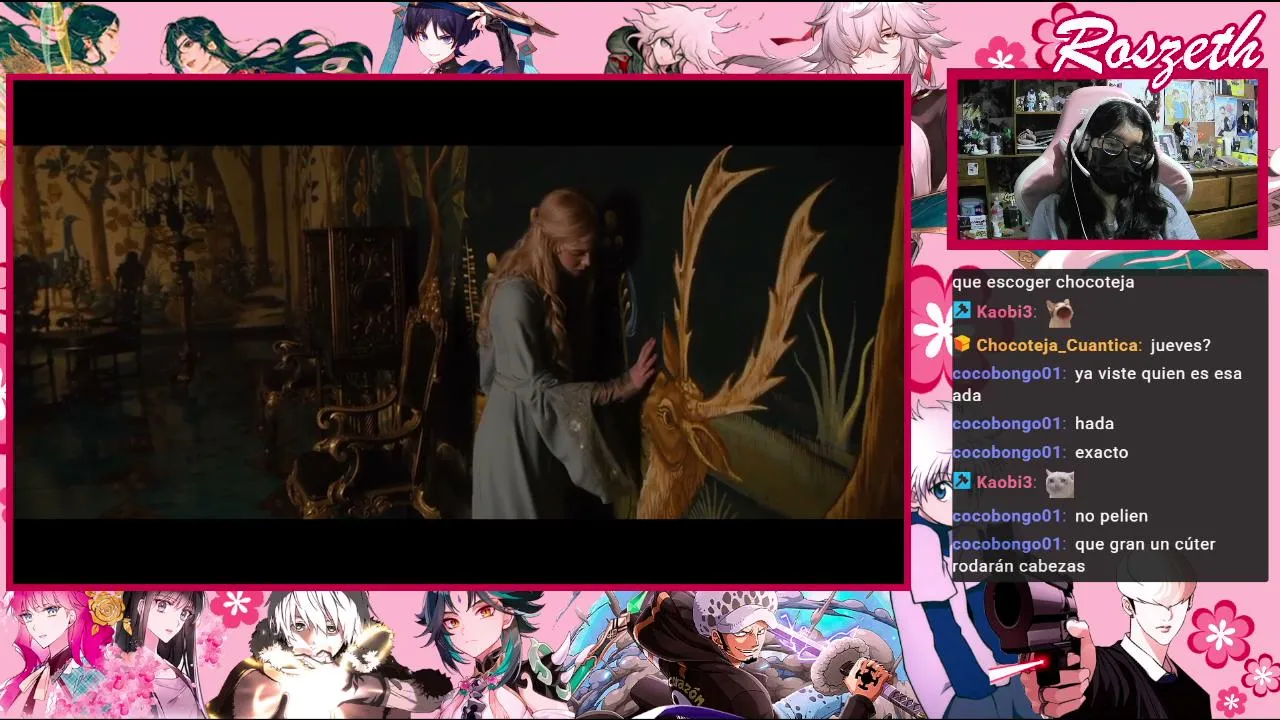Select the cocobongo01 username beside 'ya viste quien'
Viewport: 1280px width, 720px height.
(1007, 374)
